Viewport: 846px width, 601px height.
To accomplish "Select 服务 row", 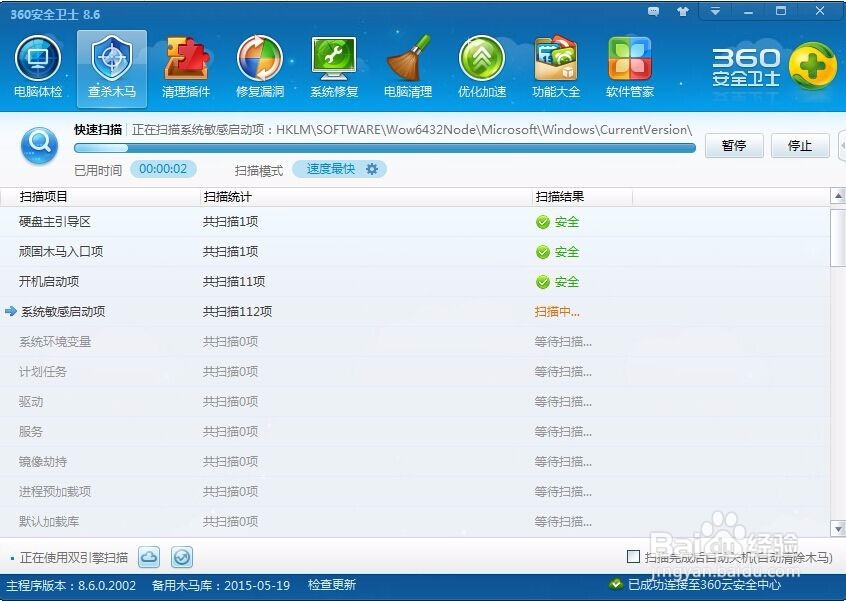I will click(x=415, y=432).
